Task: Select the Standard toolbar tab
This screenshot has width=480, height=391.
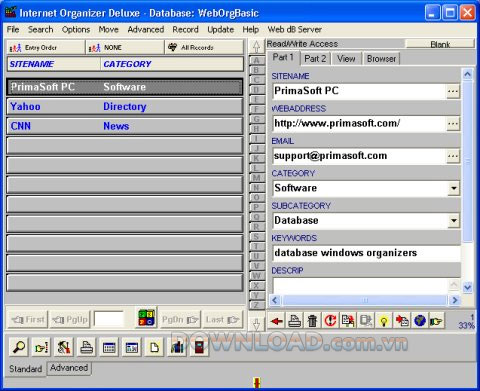Action: [x=26, y=369]
